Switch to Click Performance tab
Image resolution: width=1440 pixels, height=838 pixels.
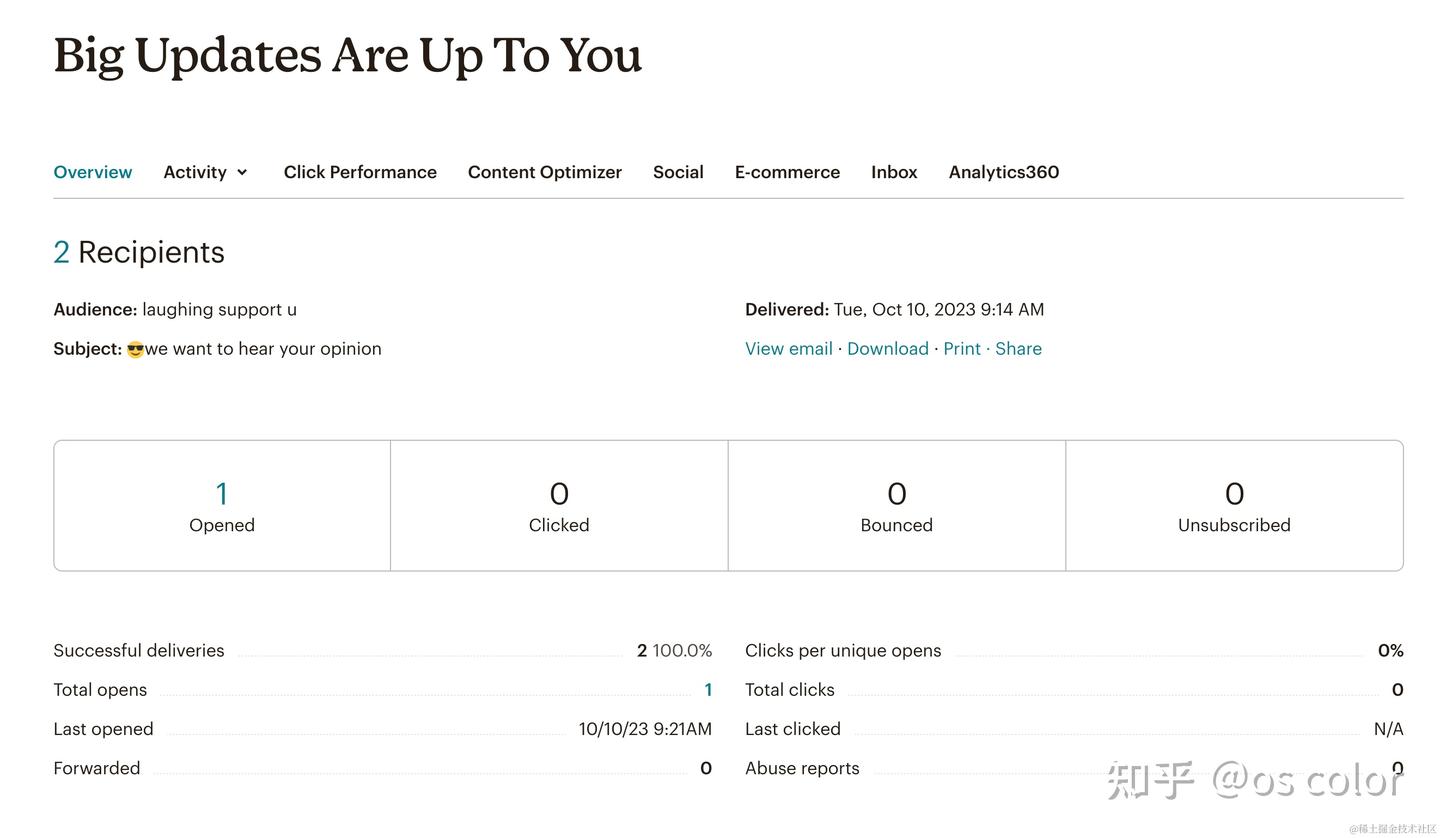360,172
